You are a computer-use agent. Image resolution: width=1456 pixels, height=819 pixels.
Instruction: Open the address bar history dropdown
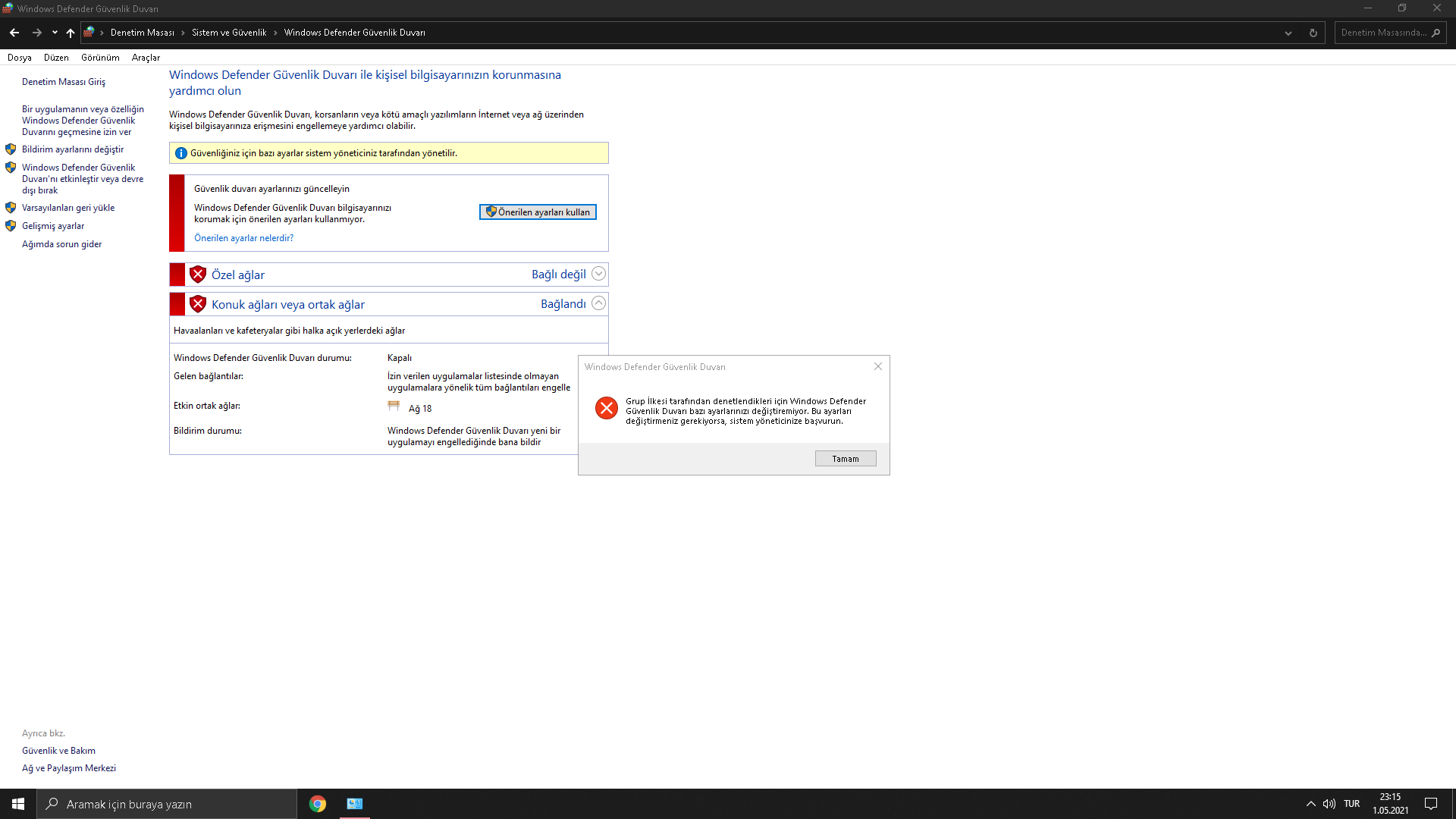pos(1288,33)
